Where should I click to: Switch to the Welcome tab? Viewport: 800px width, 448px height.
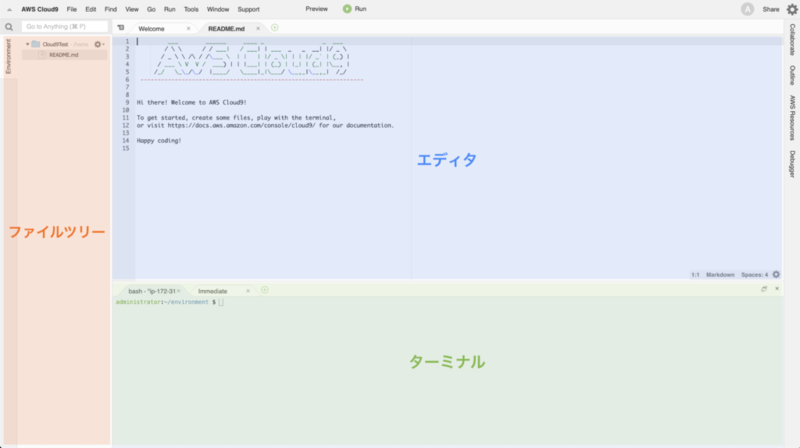(x=152, y=29)
